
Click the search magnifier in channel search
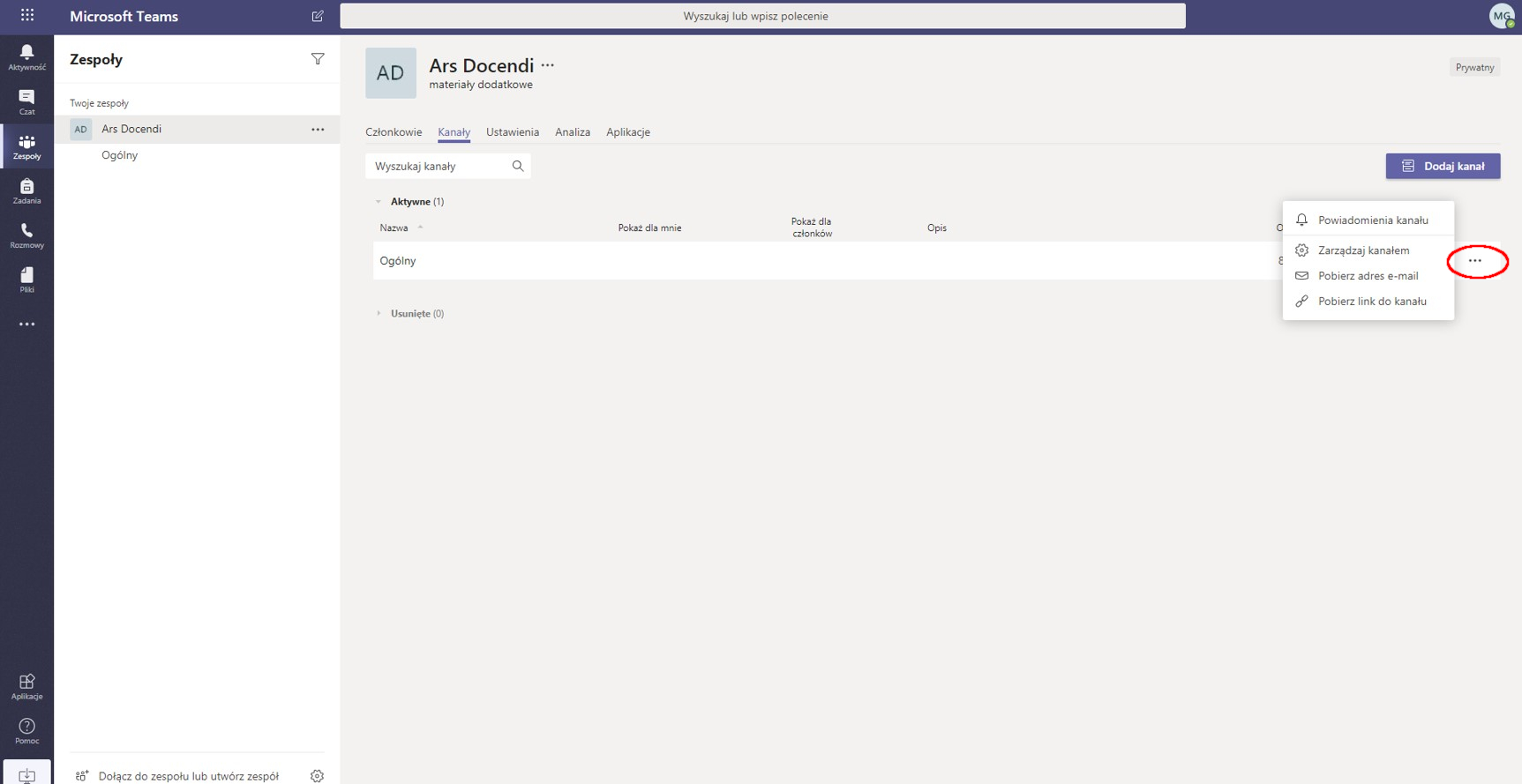click(x=518, y=166)
